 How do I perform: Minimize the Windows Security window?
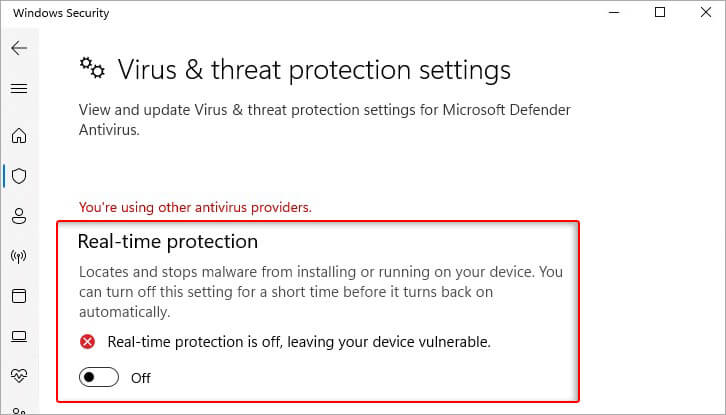point(614,13)
